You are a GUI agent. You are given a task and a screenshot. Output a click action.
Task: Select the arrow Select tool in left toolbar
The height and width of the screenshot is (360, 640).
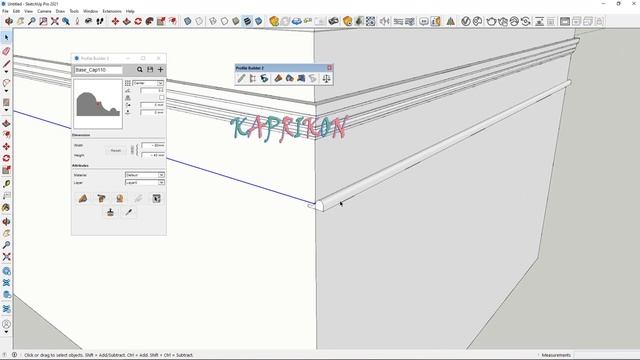[x=6, y=38]
